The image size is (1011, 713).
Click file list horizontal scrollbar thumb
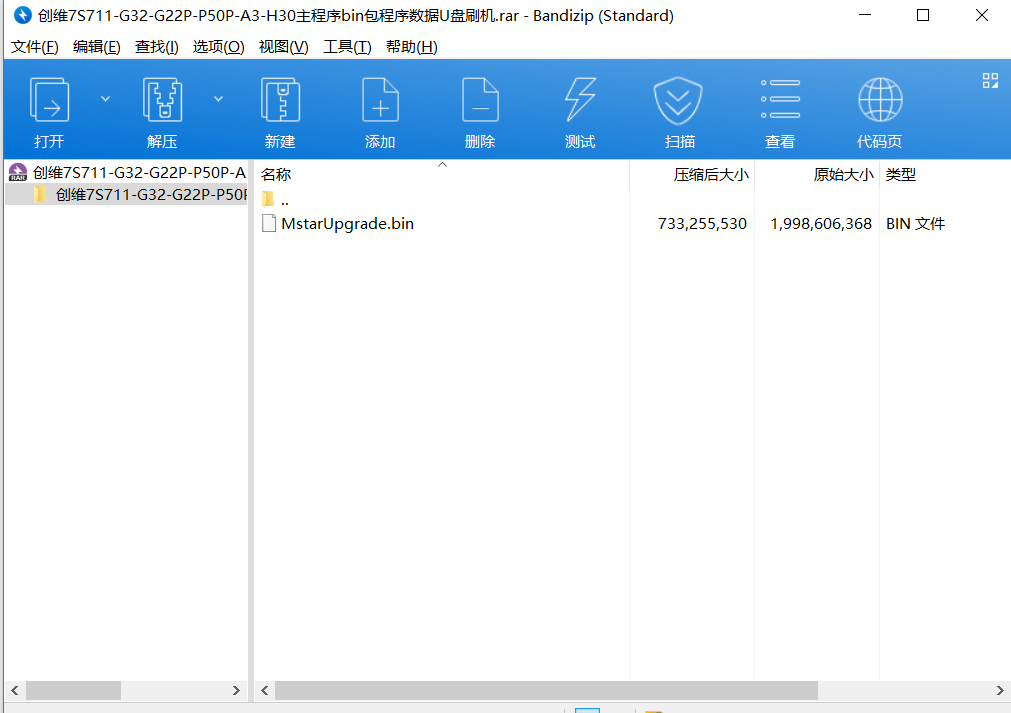[546, 690]
